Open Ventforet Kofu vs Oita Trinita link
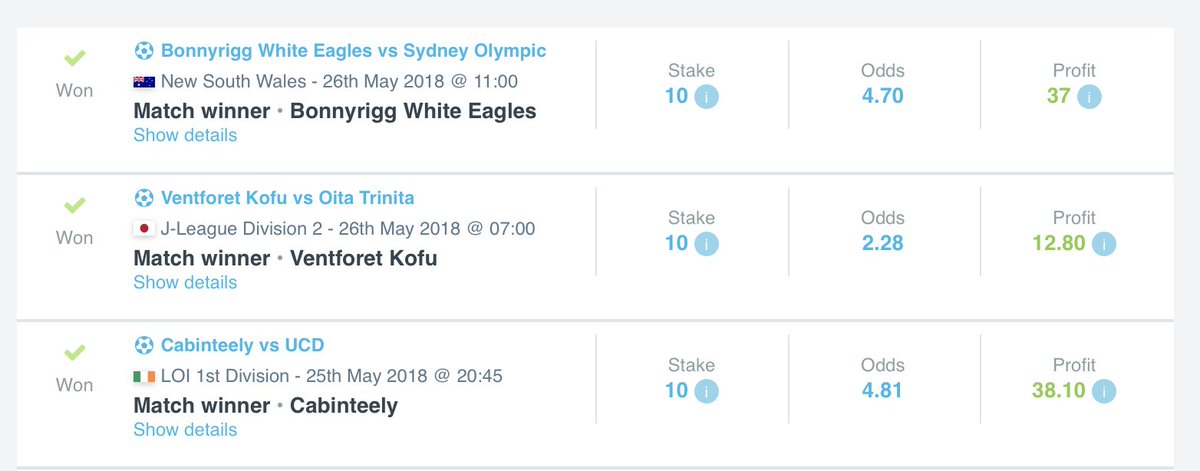The image size is (1200, 471). pyautogui.click(x=287, y=197)
